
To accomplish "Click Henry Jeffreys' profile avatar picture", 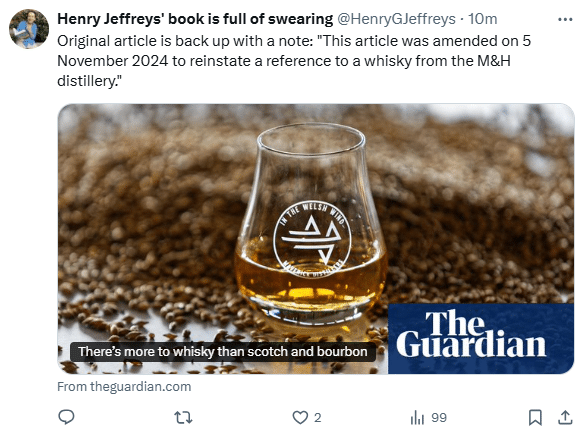I will tap(29, 29).
